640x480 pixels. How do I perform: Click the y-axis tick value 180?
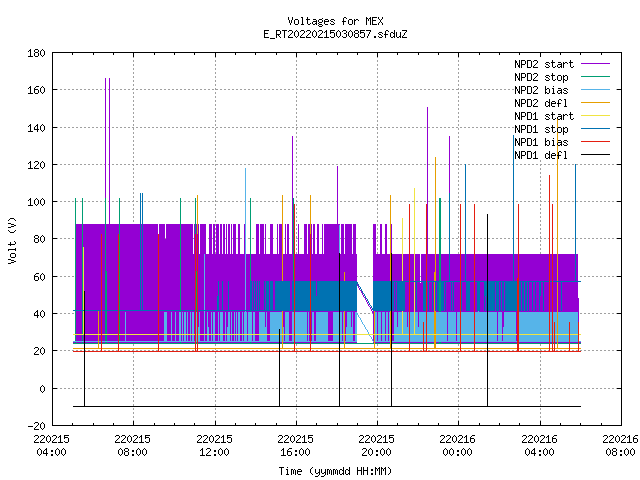(x=36, y=53)
